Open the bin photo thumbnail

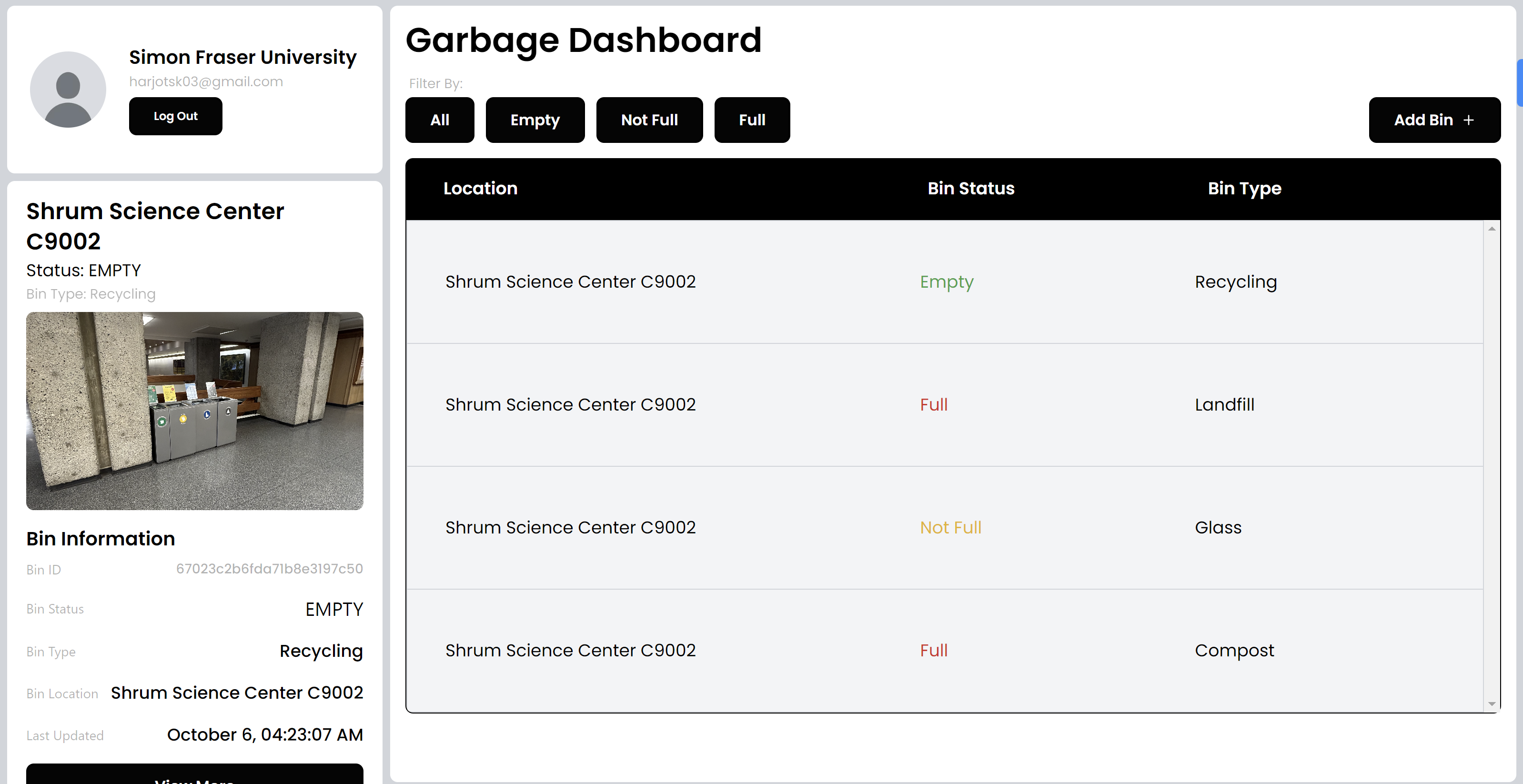[x=194, y=411]
